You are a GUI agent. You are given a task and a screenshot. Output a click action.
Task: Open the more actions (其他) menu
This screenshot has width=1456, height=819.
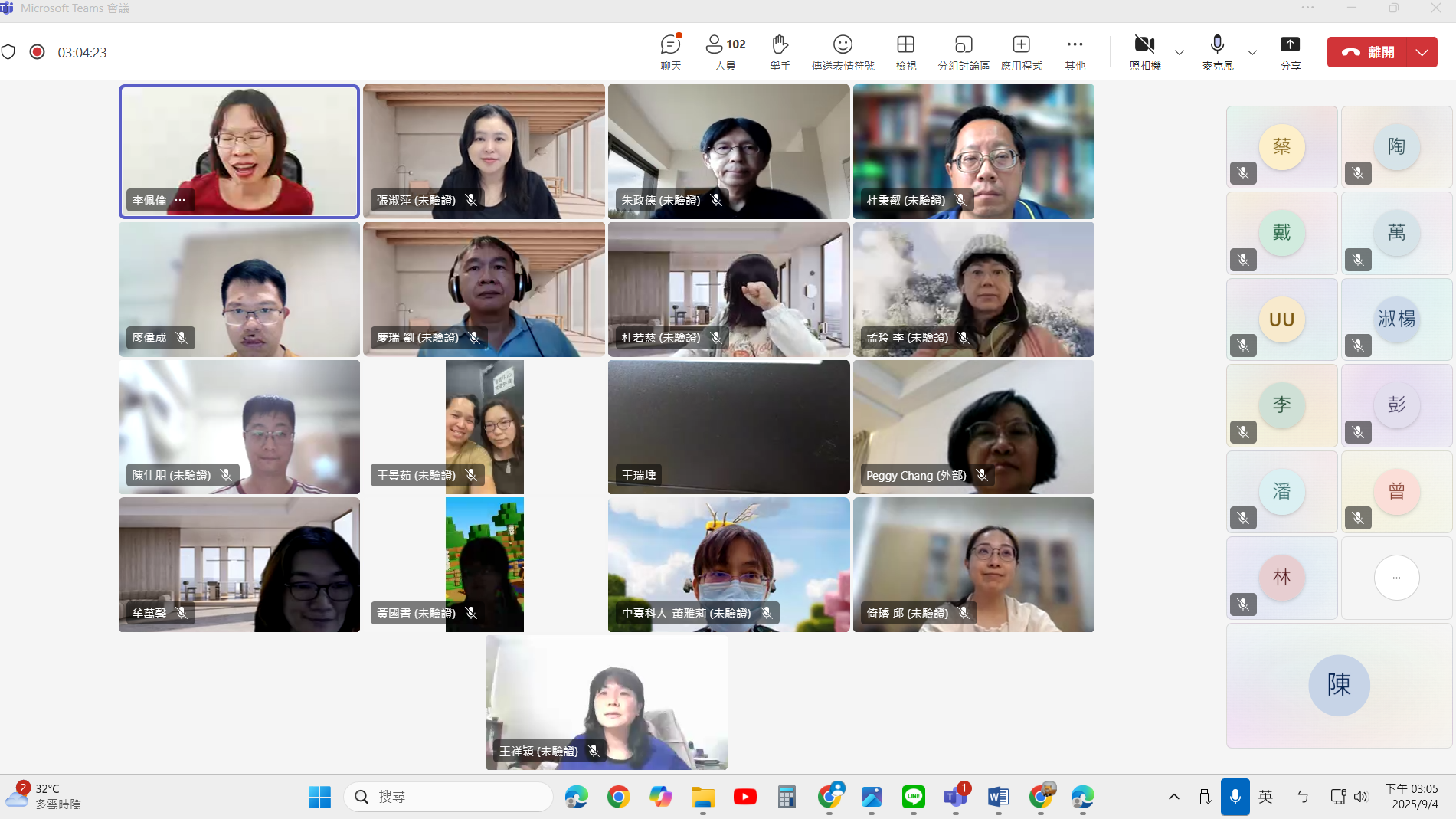coord(1075,51)
